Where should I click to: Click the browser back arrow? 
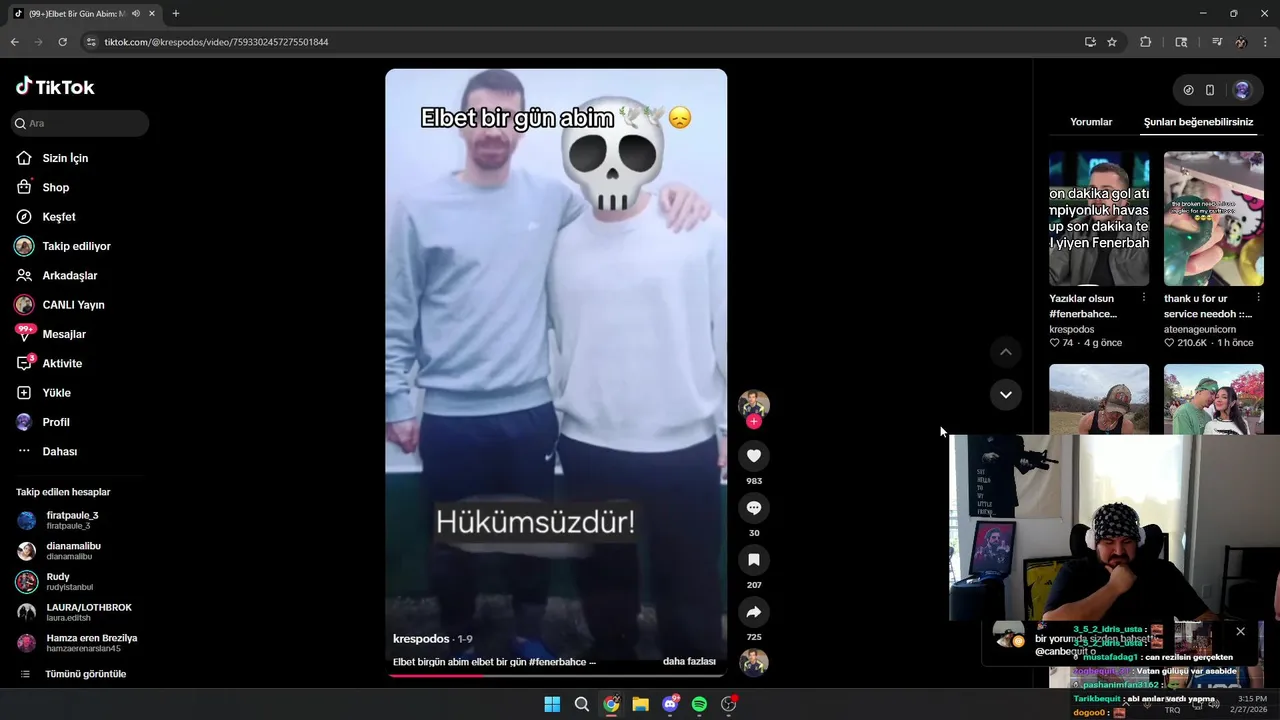click(14, 42)
